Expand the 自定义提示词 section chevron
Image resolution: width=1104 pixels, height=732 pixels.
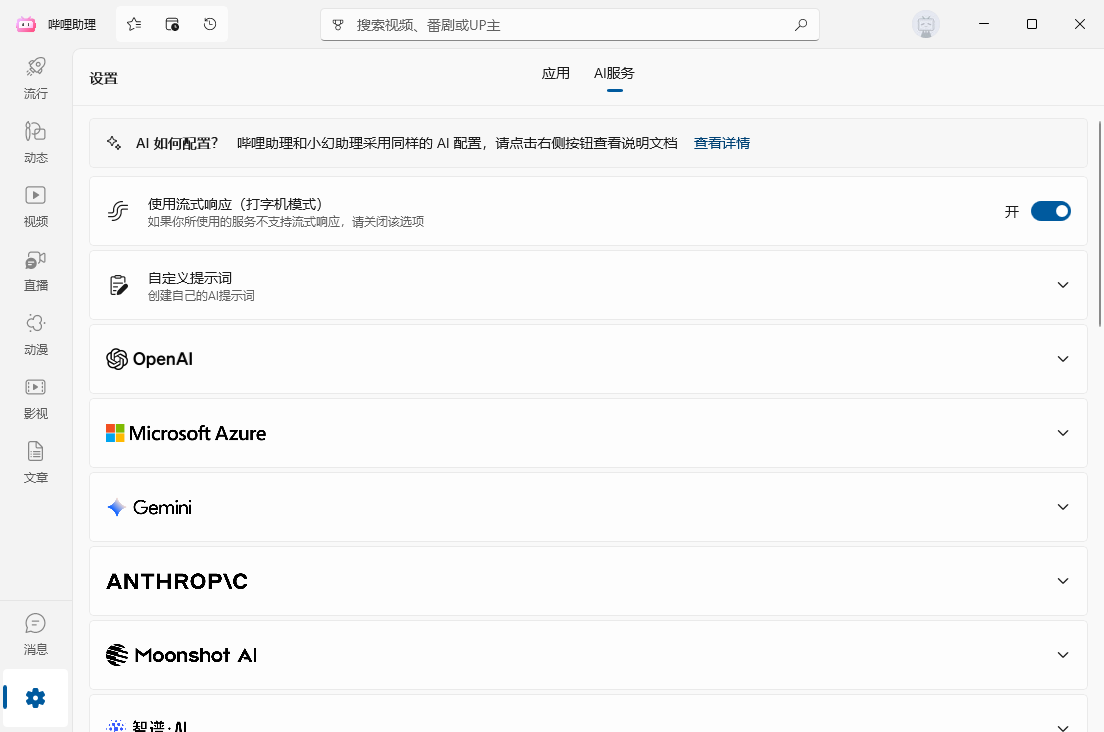pyautogui.click(x=1063, y=285)
